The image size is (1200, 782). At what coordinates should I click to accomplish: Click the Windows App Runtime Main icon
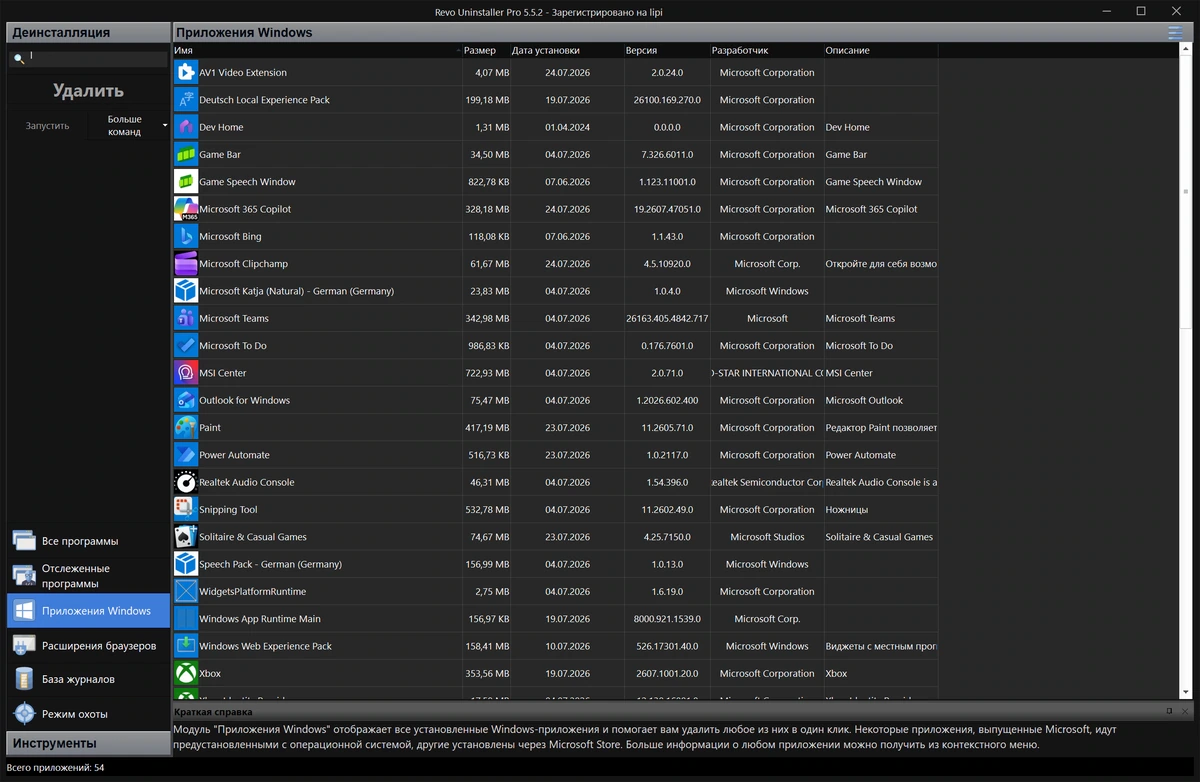click(x=186, y=619)
